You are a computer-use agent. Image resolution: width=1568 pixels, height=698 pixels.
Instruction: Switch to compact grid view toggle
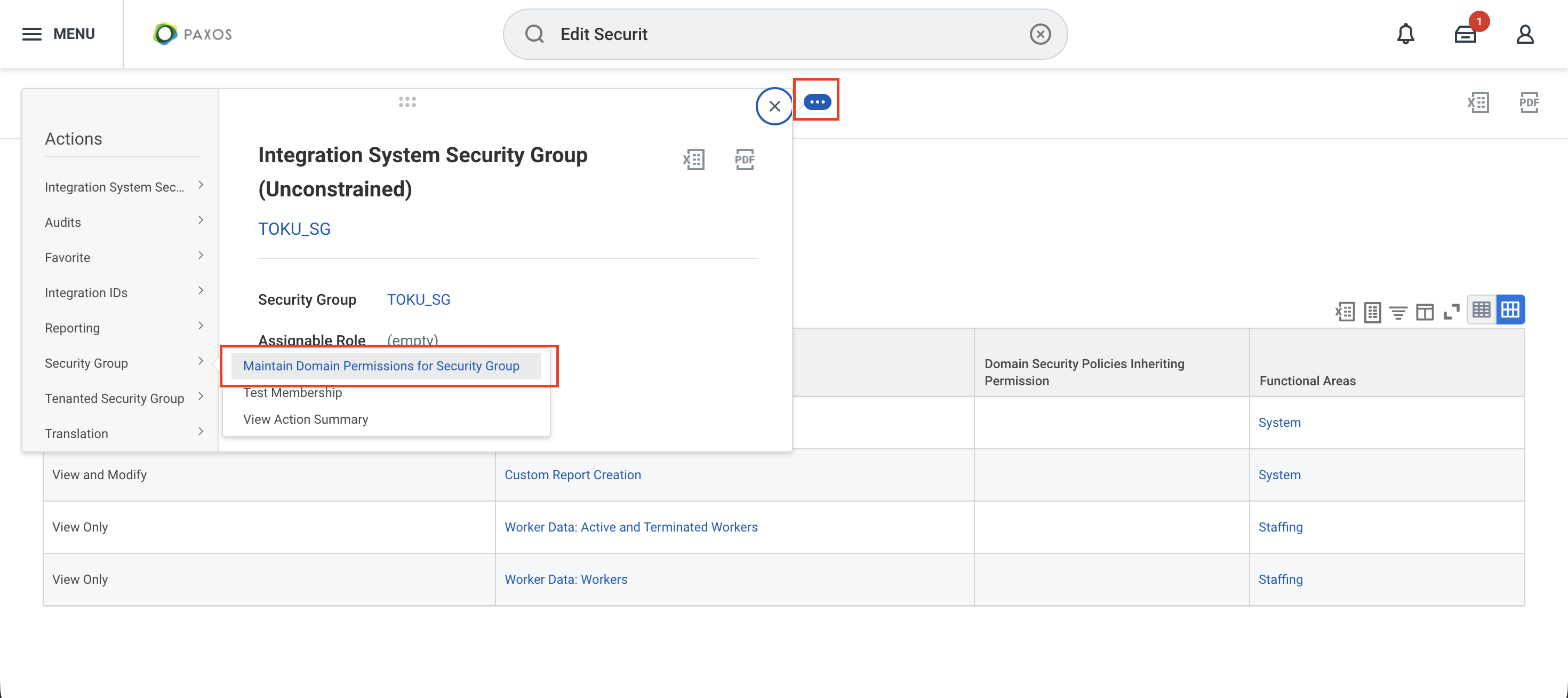[1481, 310]
